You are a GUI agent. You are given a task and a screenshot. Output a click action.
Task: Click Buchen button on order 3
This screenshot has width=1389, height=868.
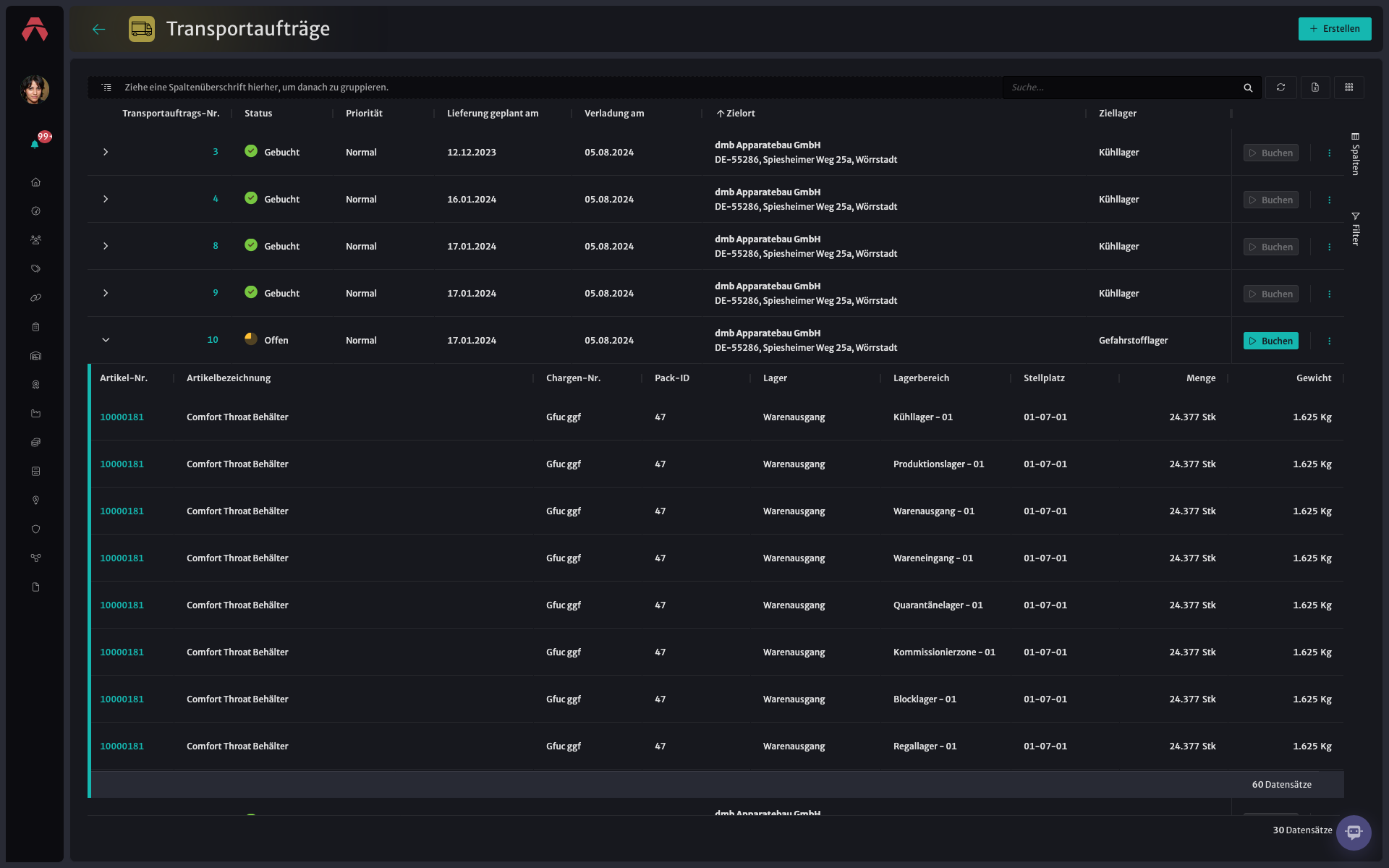[1271, 153]
